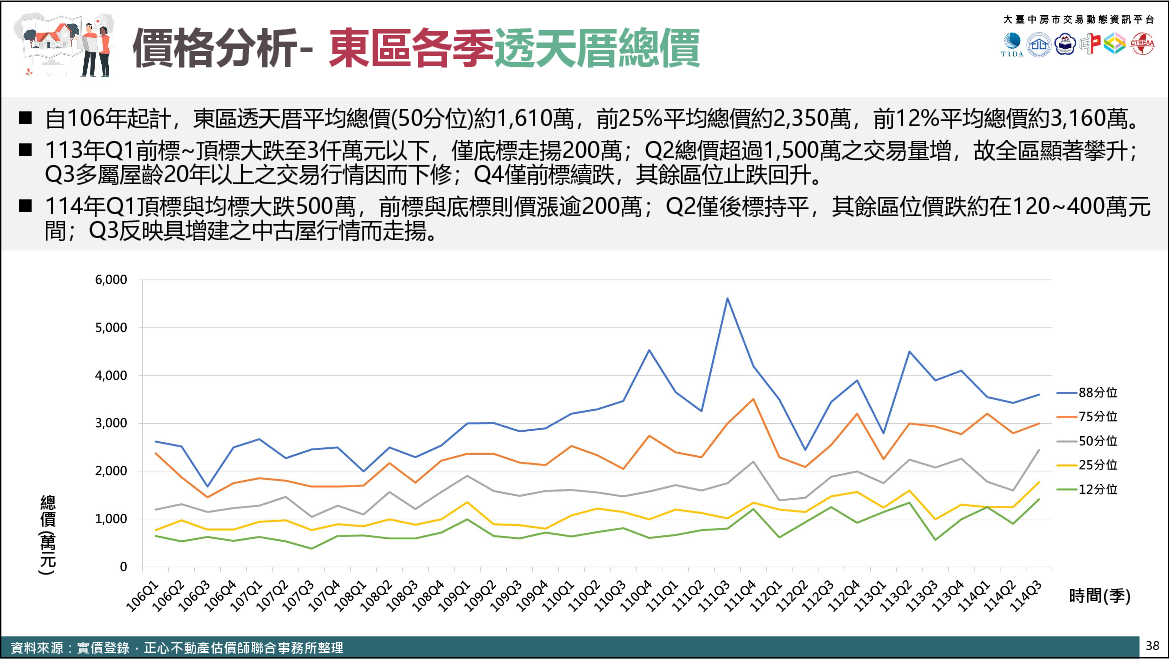Click the 111Q3 peak on the blue line

pyautogui.click(x=727, y=298)
